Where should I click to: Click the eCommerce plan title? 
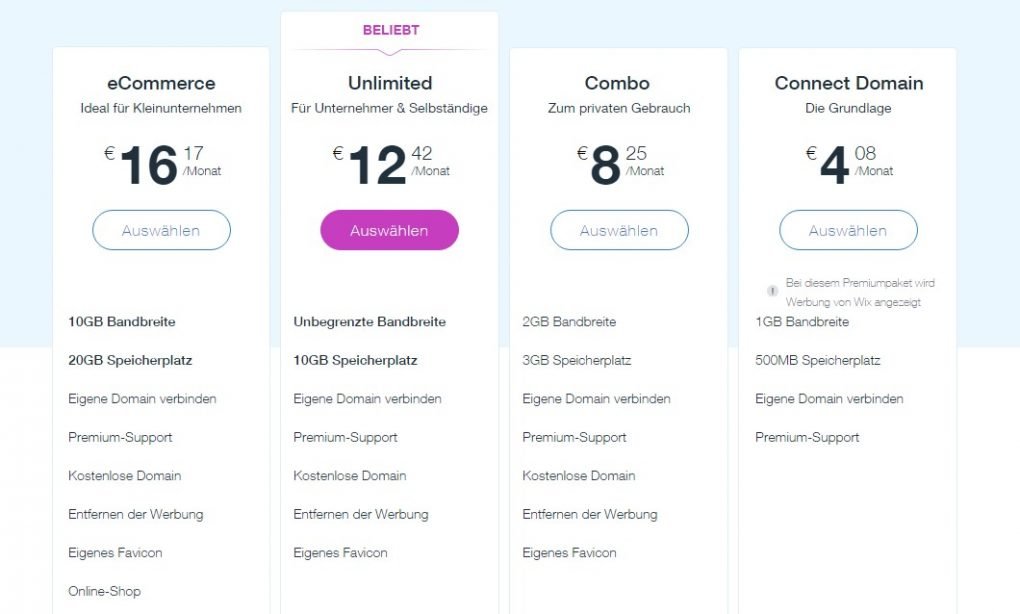(x=161, y=83)
